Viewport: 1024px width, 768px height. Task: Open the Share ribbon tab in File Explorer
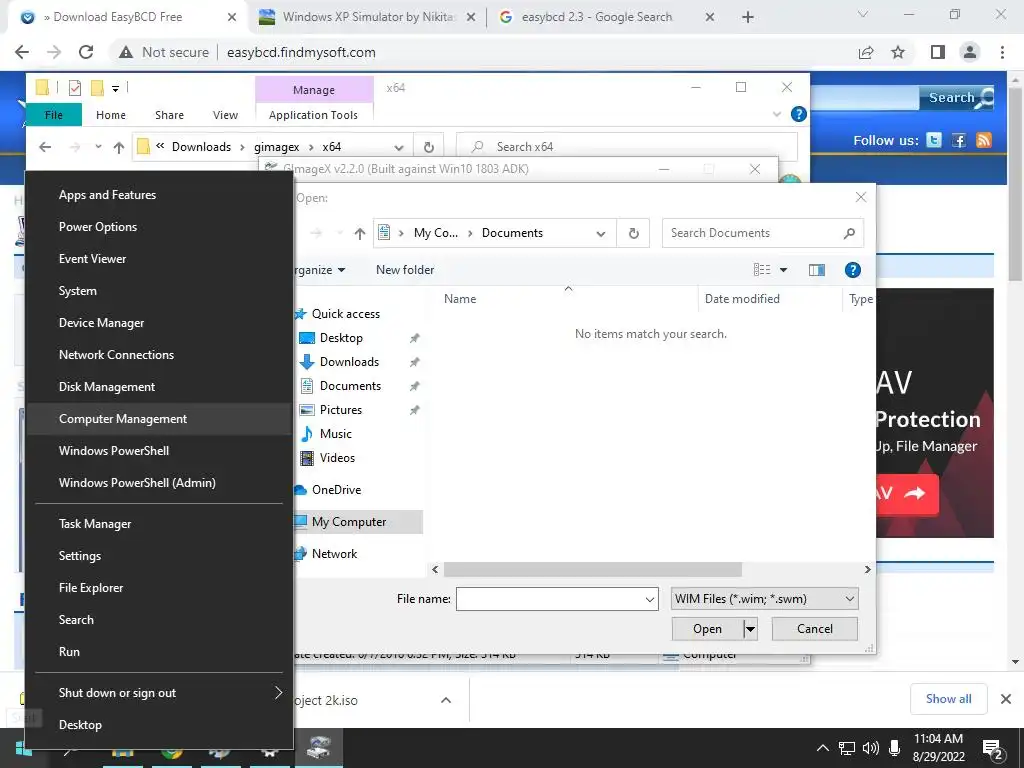(169, 115)
